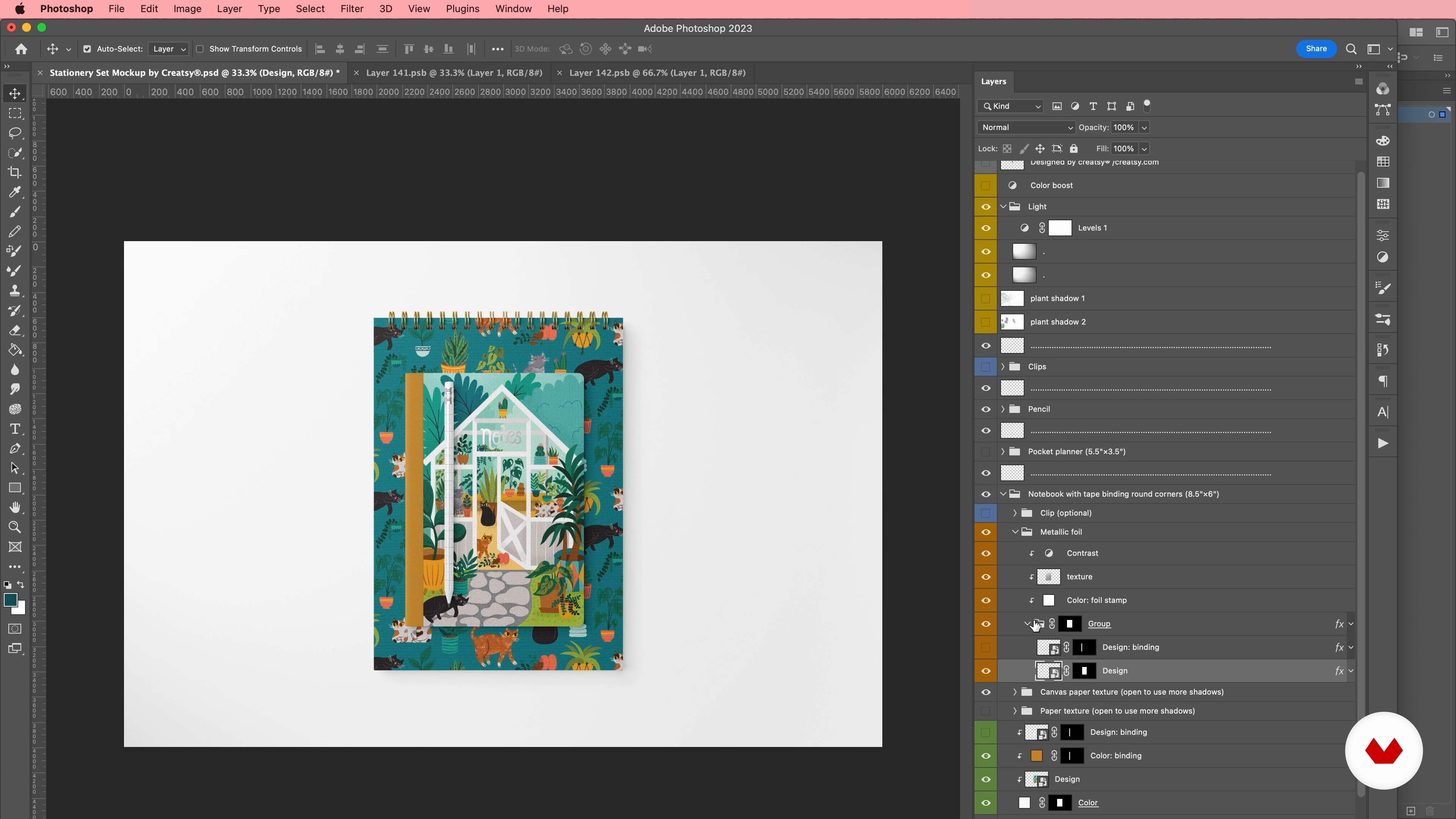Open the Filter menu
The image size is (1456, 819).
(x=351, y=9)
